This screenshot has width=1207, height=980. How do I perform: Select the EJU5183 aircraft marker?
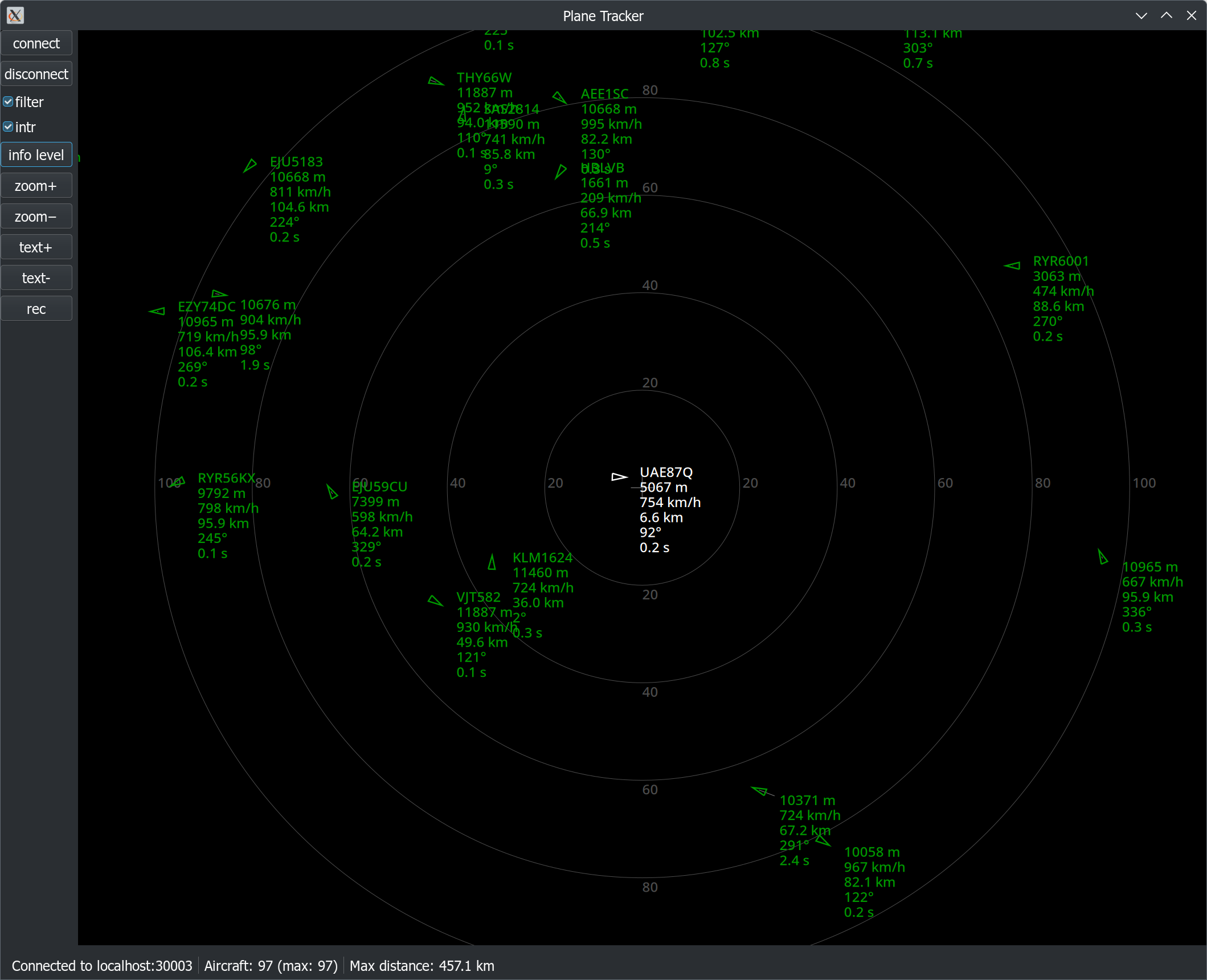(249, 166)
